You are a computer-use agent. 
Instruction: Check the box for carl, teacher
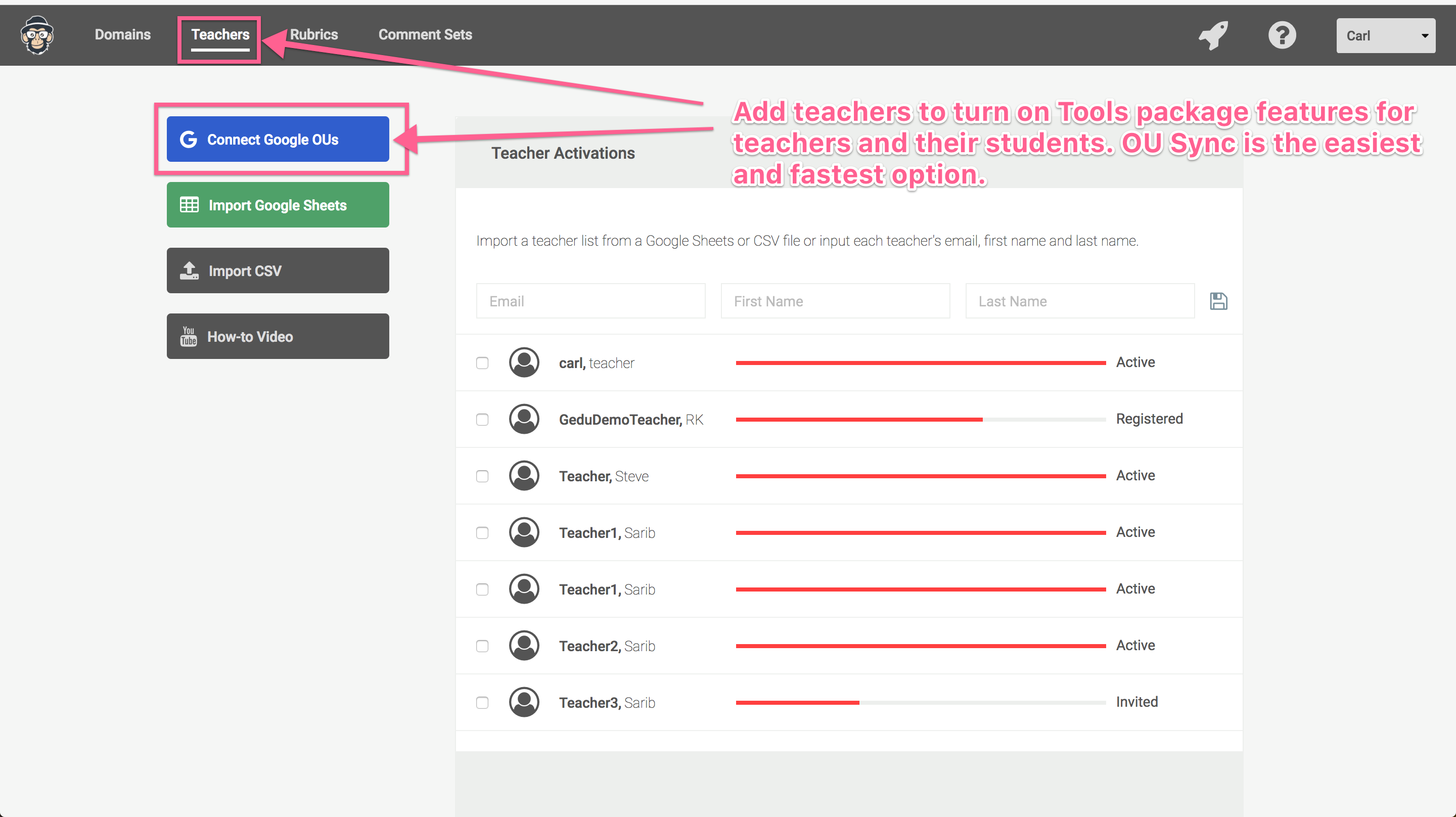(482, 363)
